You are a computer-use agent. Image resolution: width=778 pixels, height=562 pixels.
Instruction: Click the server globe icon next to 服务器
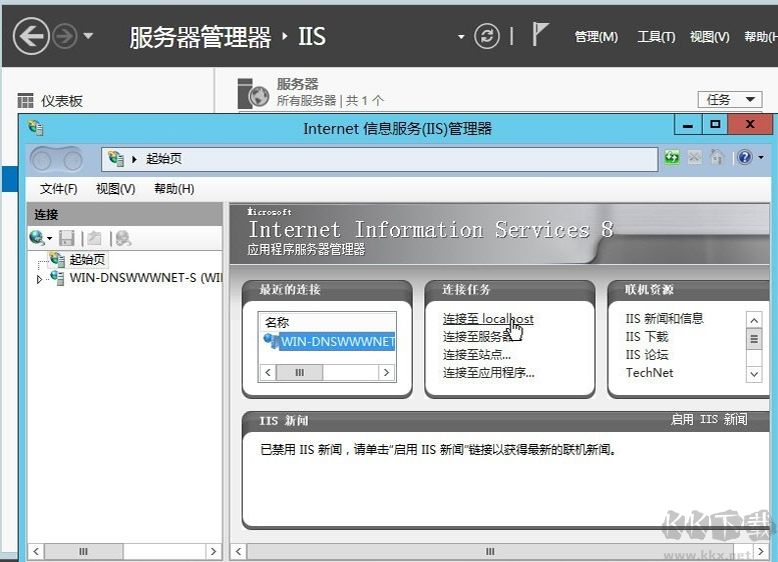point(253,94)
